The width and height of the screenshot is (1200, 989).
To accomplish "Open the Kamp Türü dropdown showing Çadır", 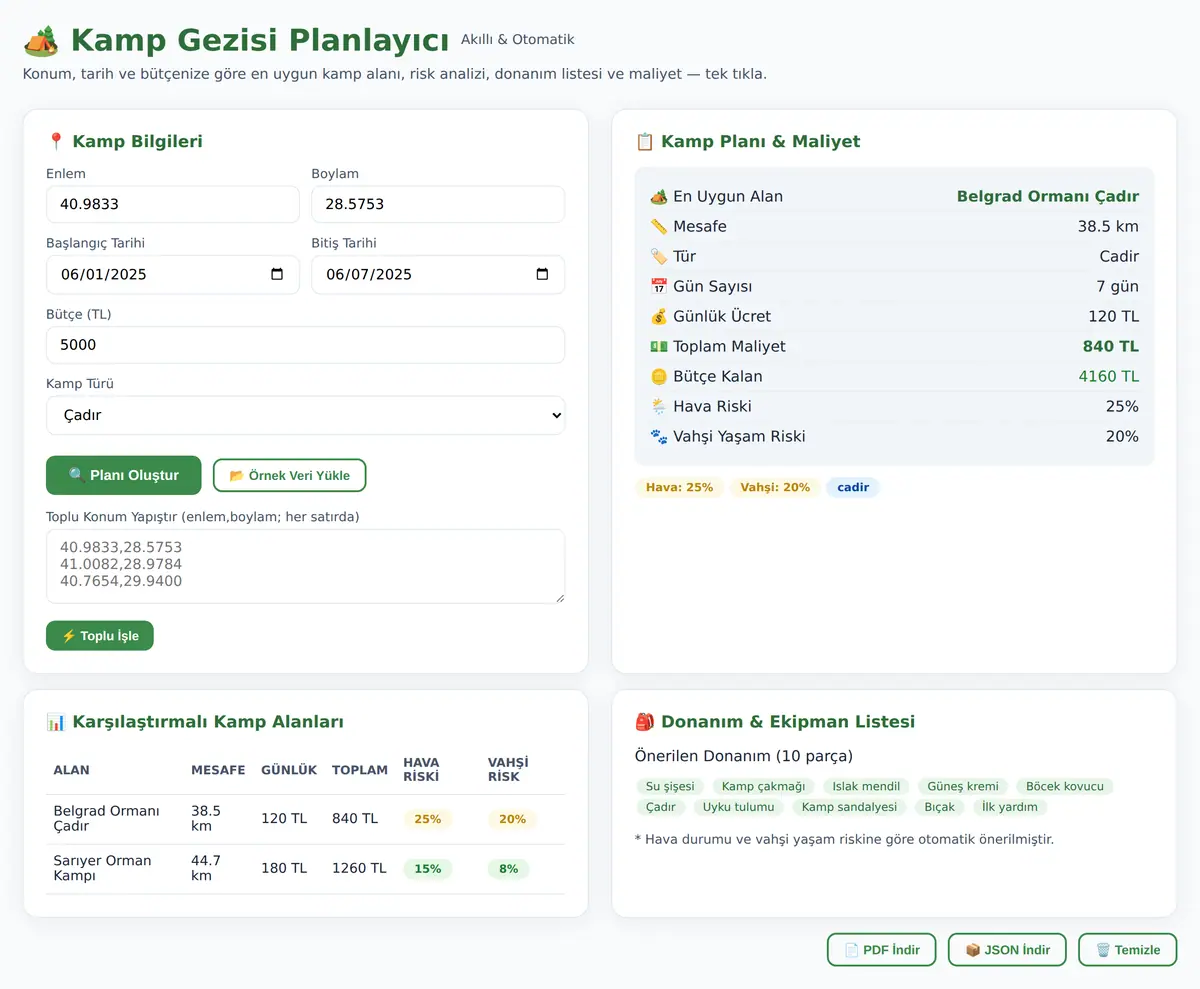I will (x=305, y=415).
